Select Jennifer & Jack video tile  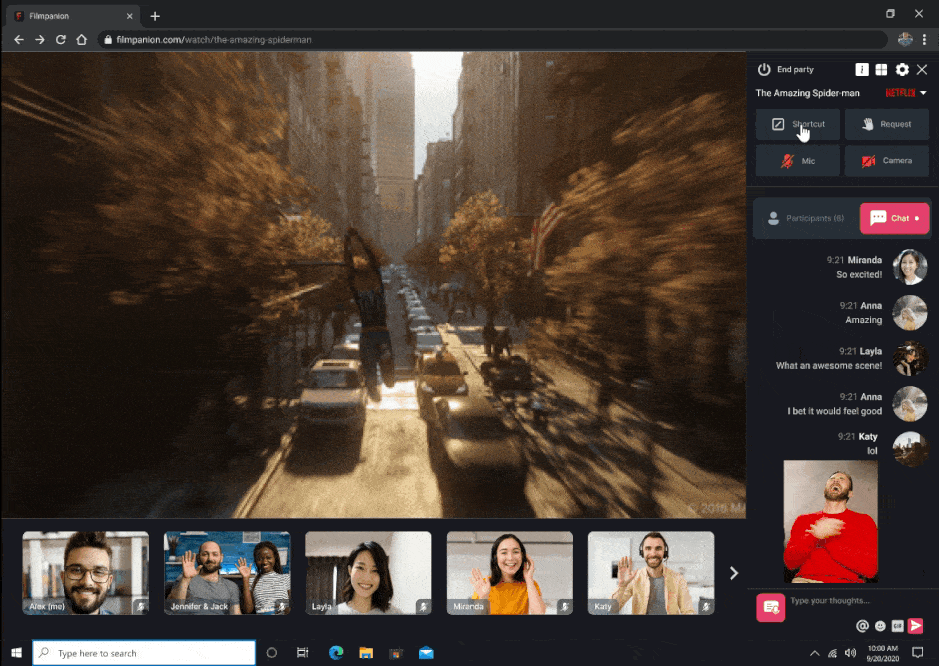tap(227, 573)
